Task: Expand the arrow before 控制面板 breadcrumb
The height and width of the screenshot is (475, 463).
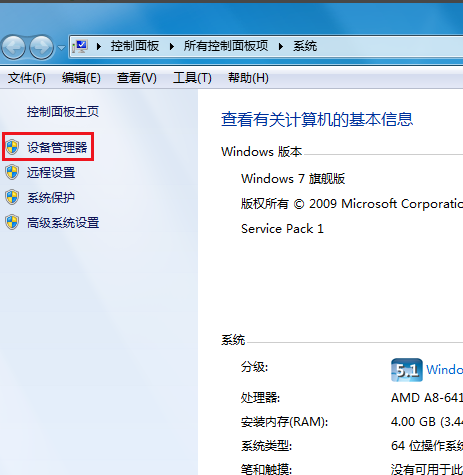Action: point(99,46)
